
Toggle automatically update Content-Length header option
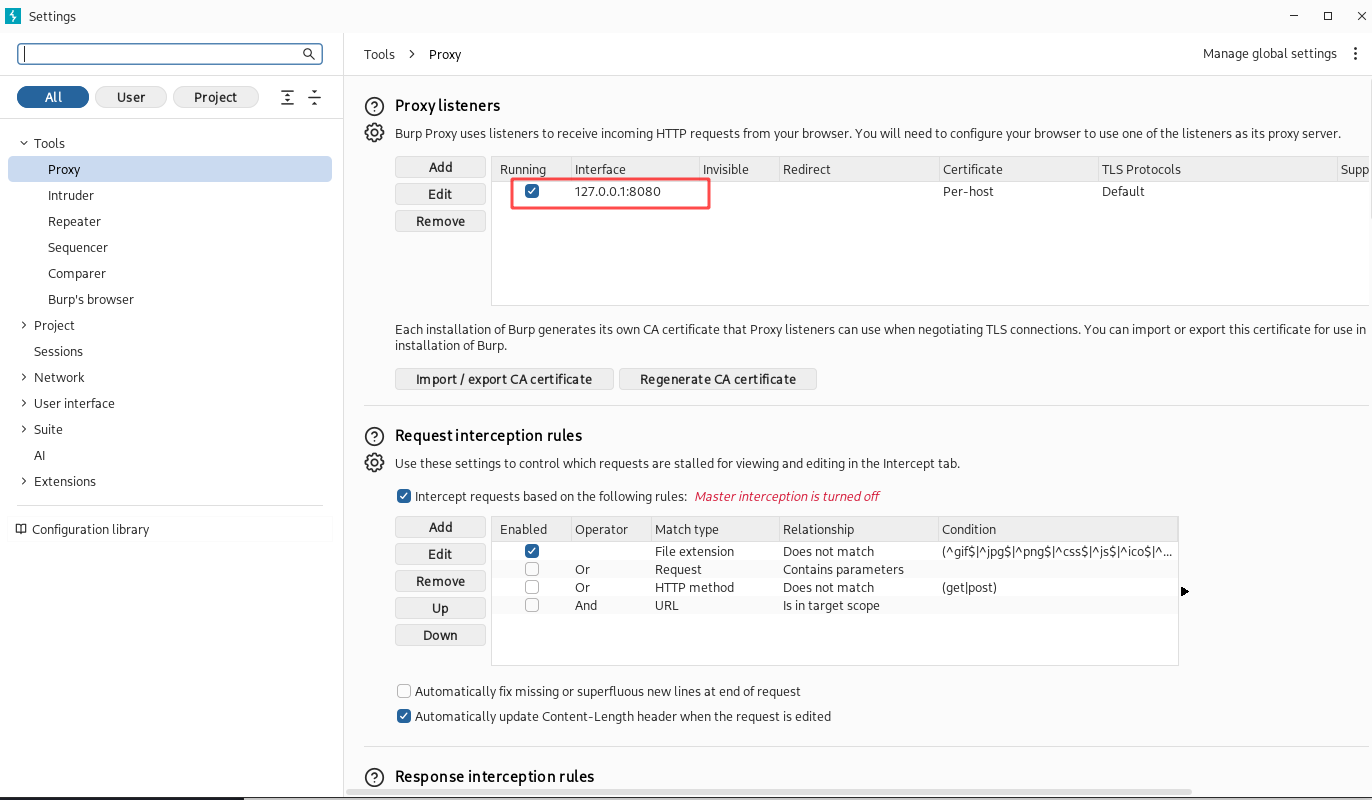pos(404,716)
